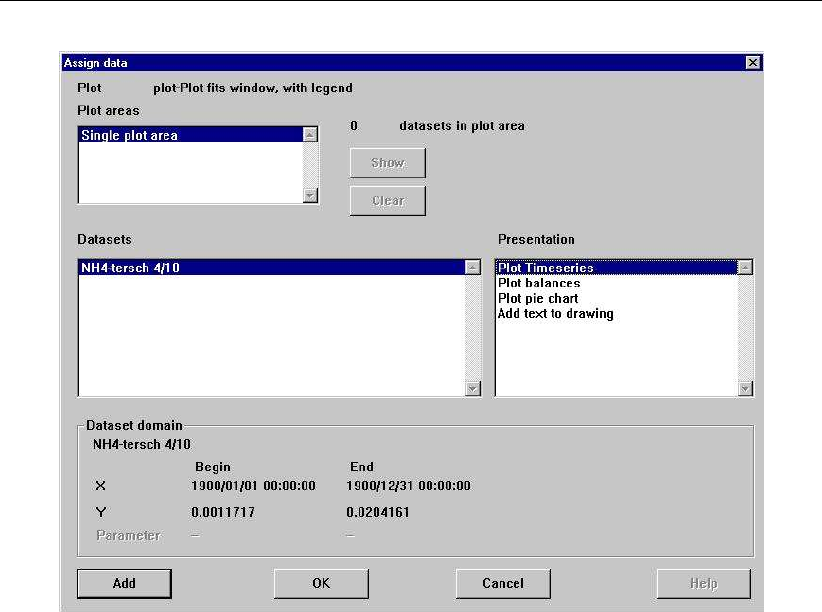Viewport: 822px width, 612px height.
Task: Select NH4-tersch 4/10 in Datasets list
Action: 272,267
